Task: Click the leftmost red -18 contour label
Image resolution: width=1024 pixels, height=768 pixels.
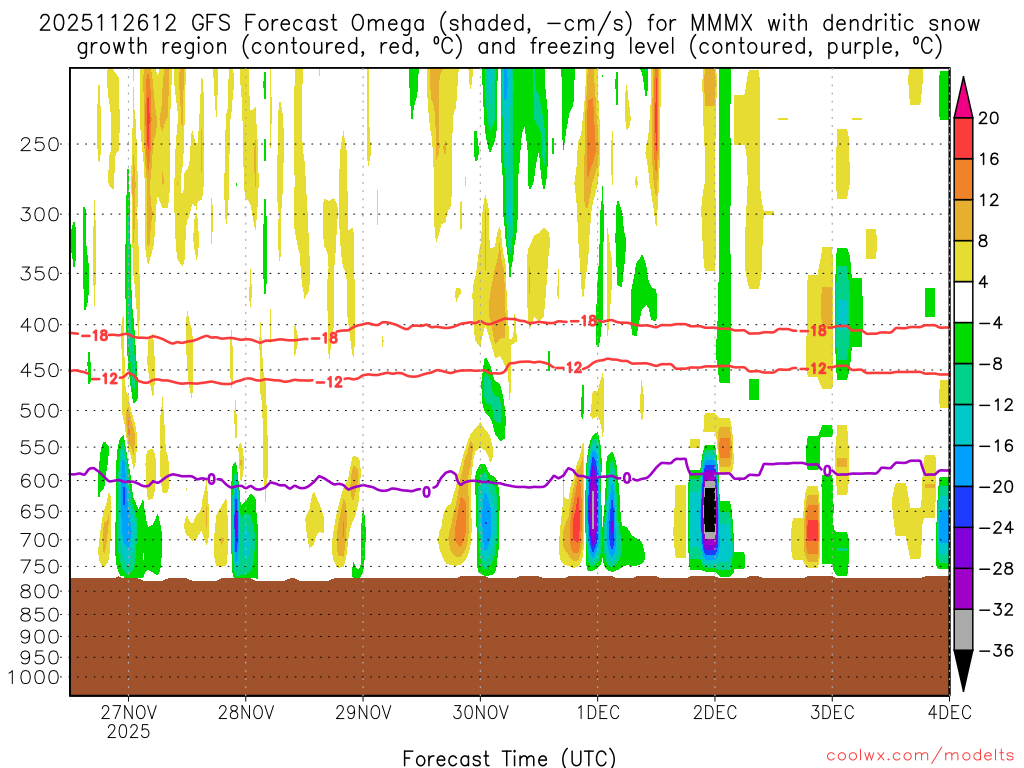Action: tap(97, 336)
